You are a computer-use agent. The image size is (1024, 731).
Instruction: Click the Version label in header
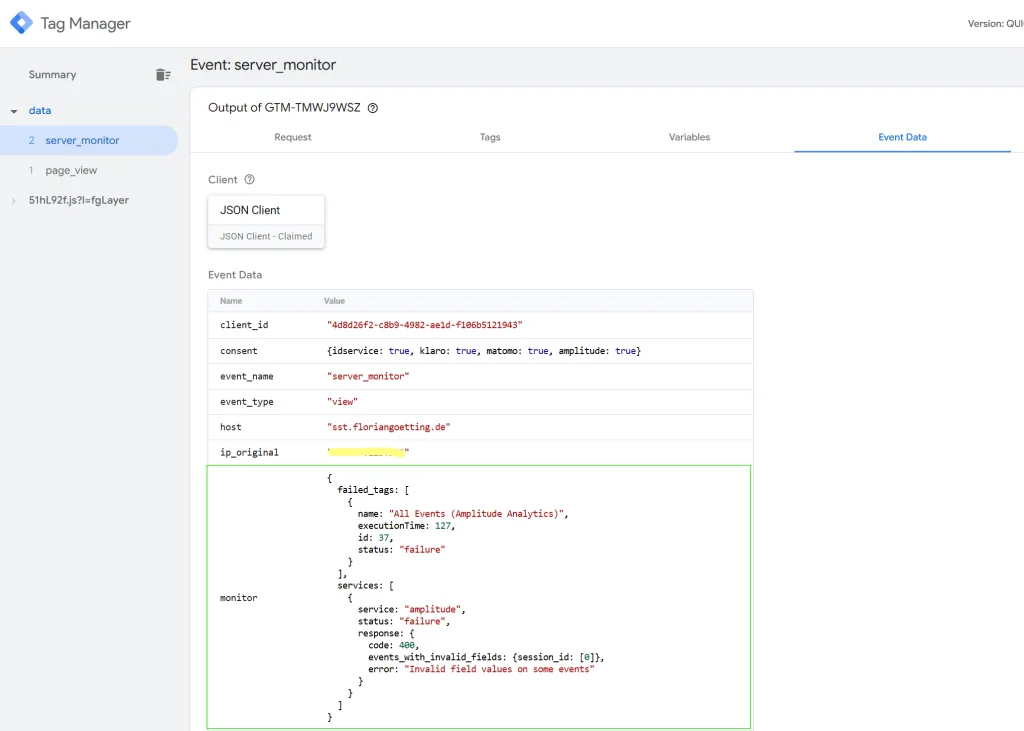(995, 24)
